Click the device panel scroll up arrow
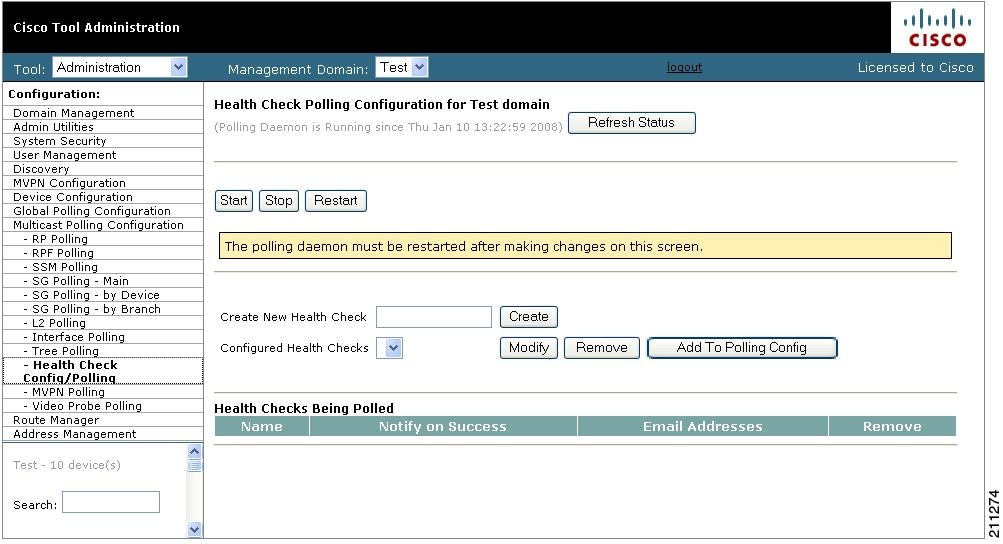 (x=194, y=451)
